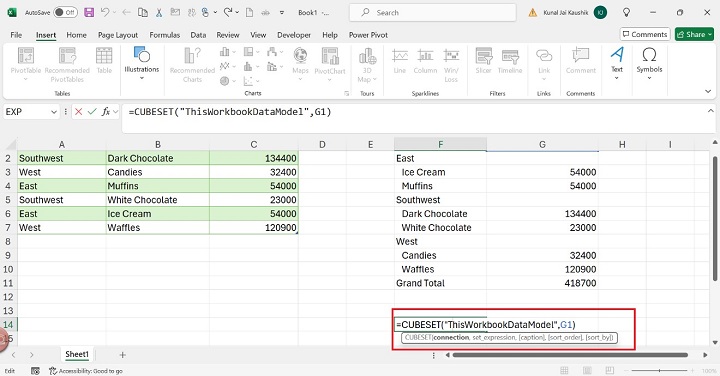This screenshot has height=376, width=720.
Task: Select Grand Total cell in column F
Action: (440, 283)
